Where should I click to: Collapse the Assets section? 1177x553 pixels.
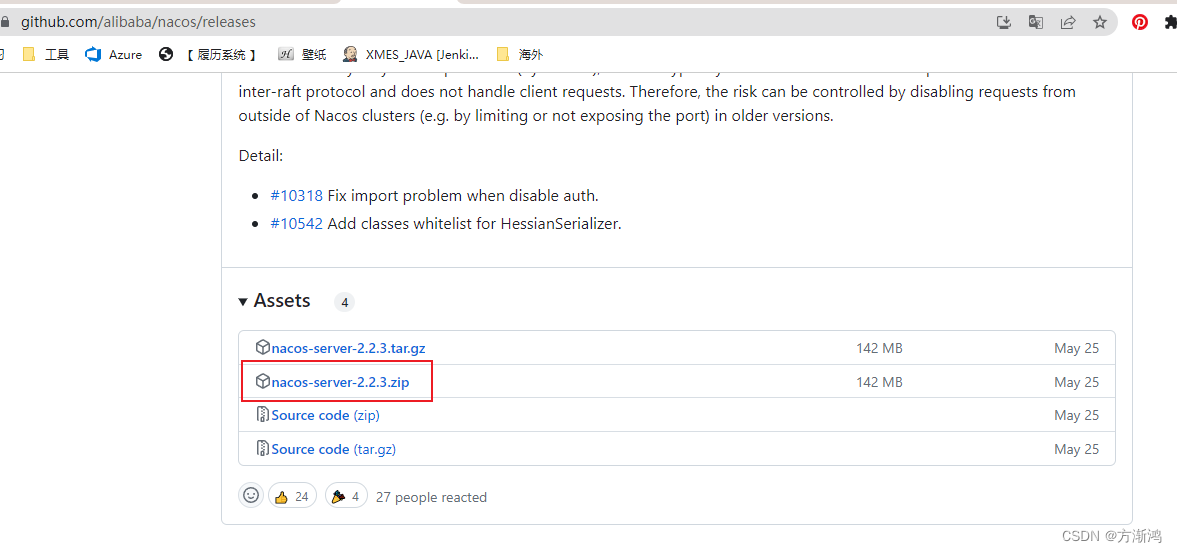coord(274,301)
